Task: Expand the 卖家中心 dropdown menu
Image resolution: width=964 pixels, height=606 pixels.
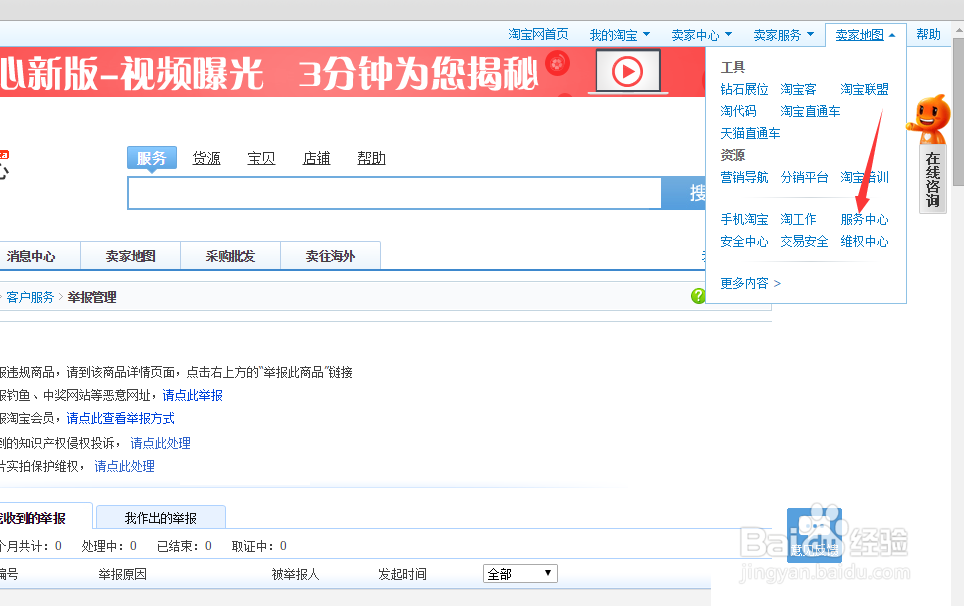Action: [x=701, y=35]
